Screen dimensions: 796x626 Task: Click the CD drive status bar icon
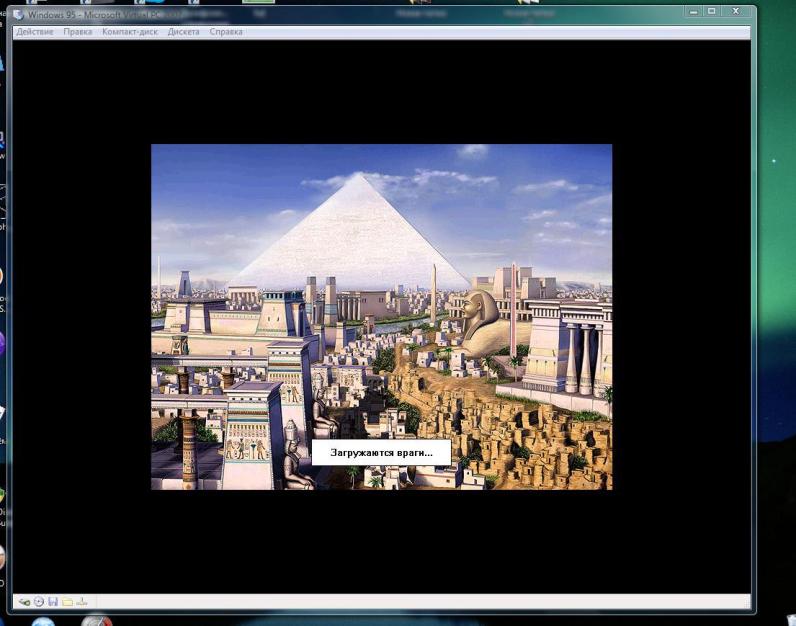click(39, 602)
